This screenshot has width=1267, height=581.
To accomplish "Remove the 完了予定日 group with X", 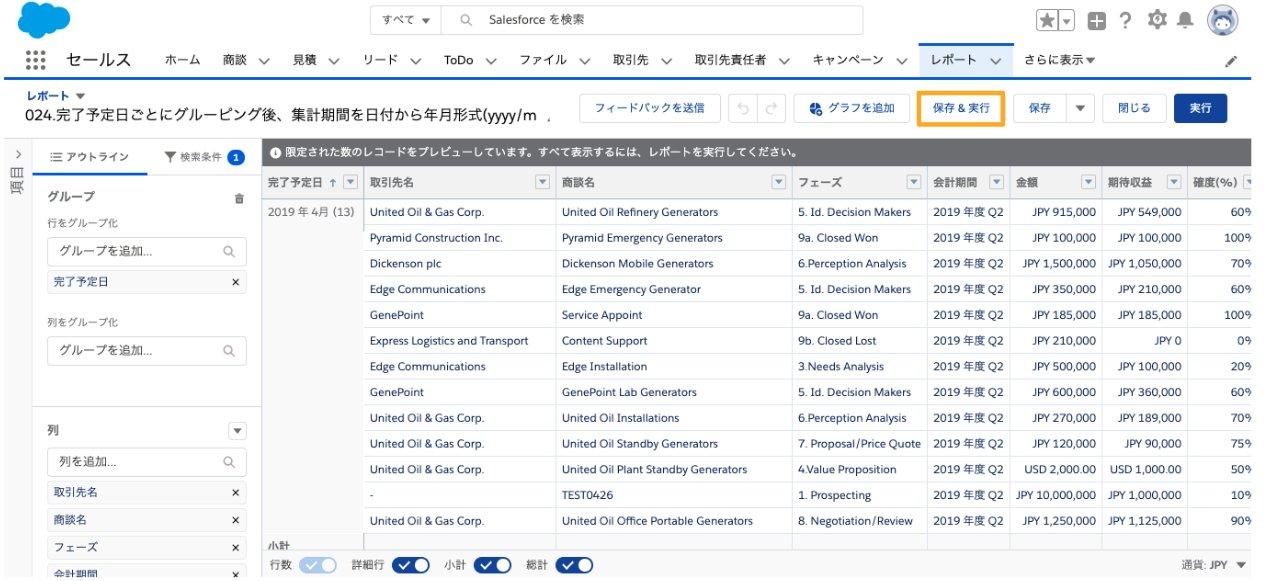I will point(236,282).
